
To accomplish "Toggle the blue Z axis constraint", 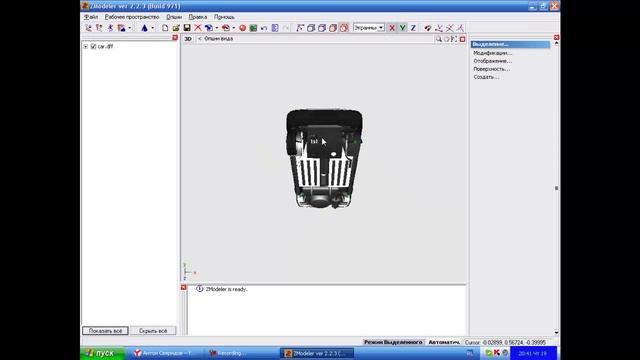I will coord(413,28).
